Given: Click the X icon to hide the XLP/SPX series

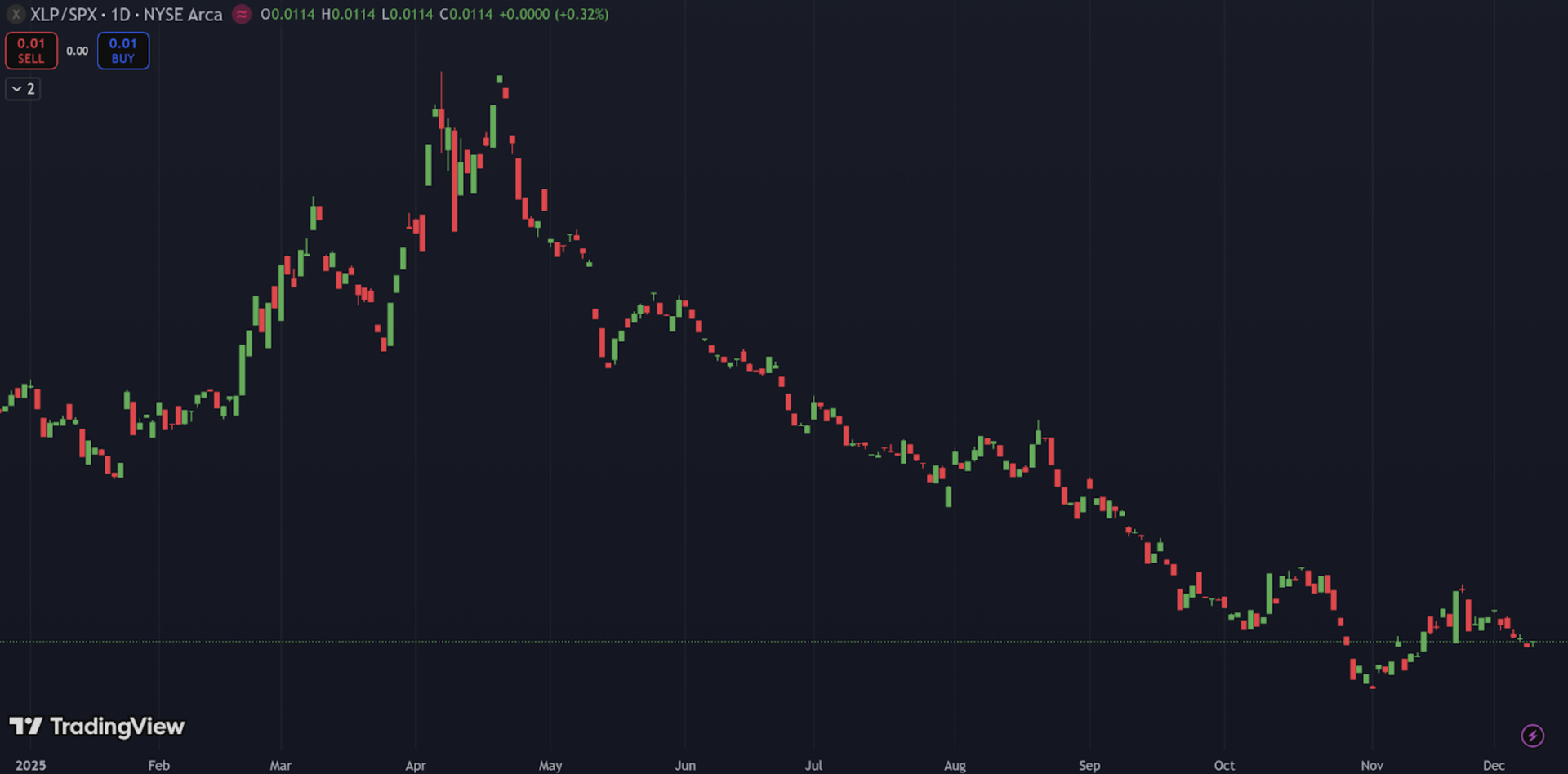Looking at the screenshot, I should (16, 15).
